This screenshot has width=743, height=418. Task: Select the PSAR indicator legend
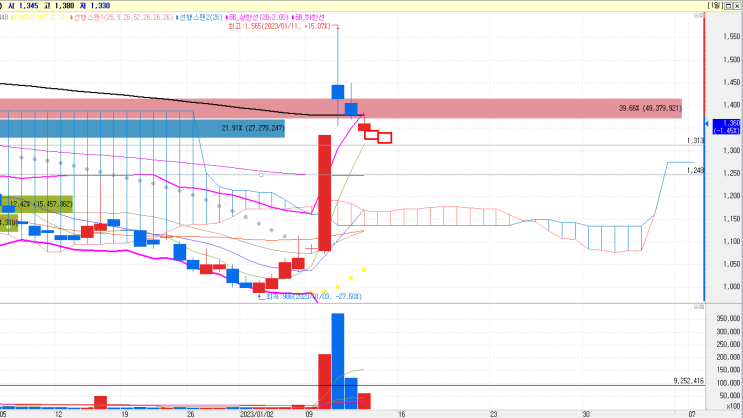pos(40,18)
